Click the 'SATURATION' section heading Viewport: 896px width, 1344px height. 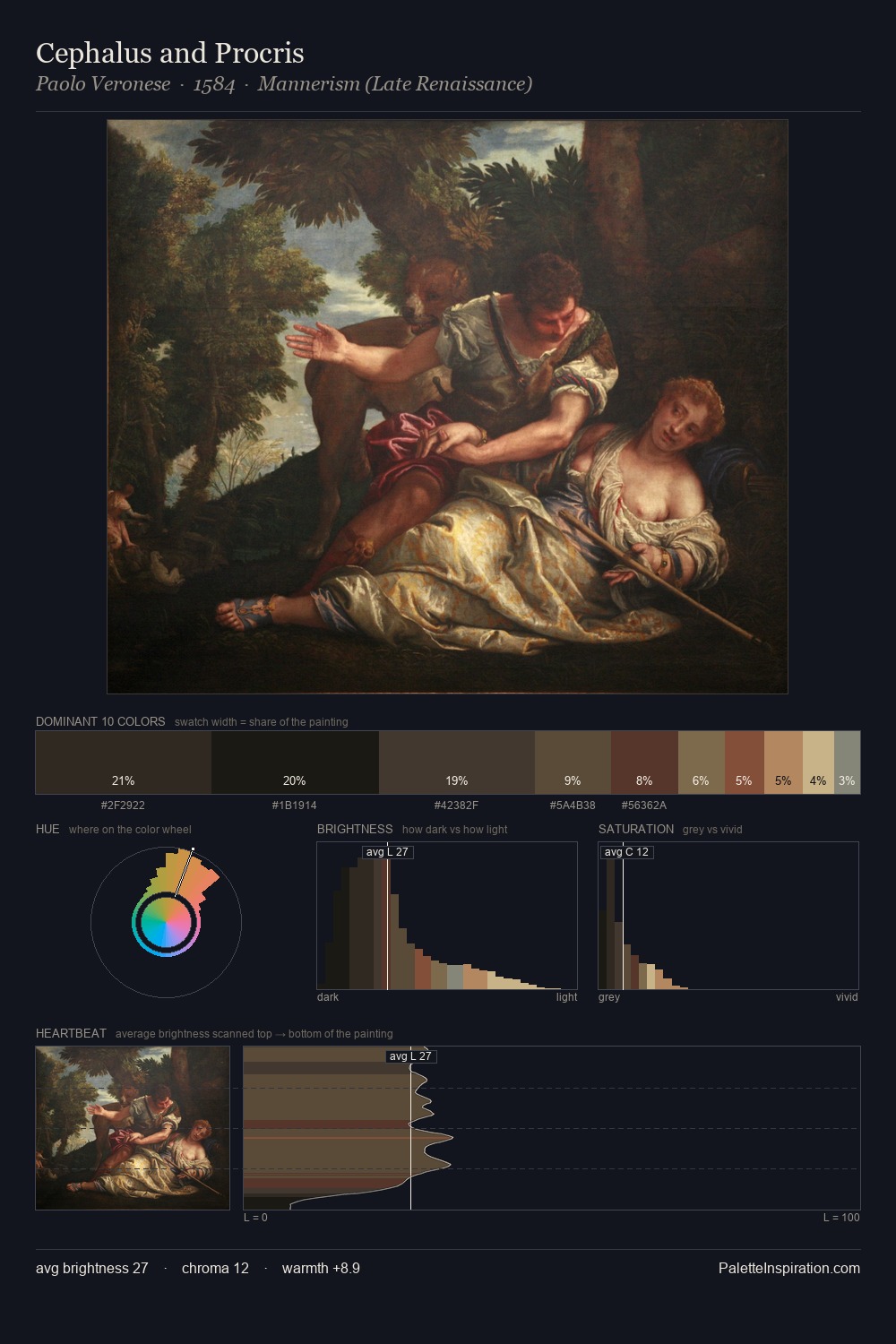pyautogui.click(x=636, y=829)
